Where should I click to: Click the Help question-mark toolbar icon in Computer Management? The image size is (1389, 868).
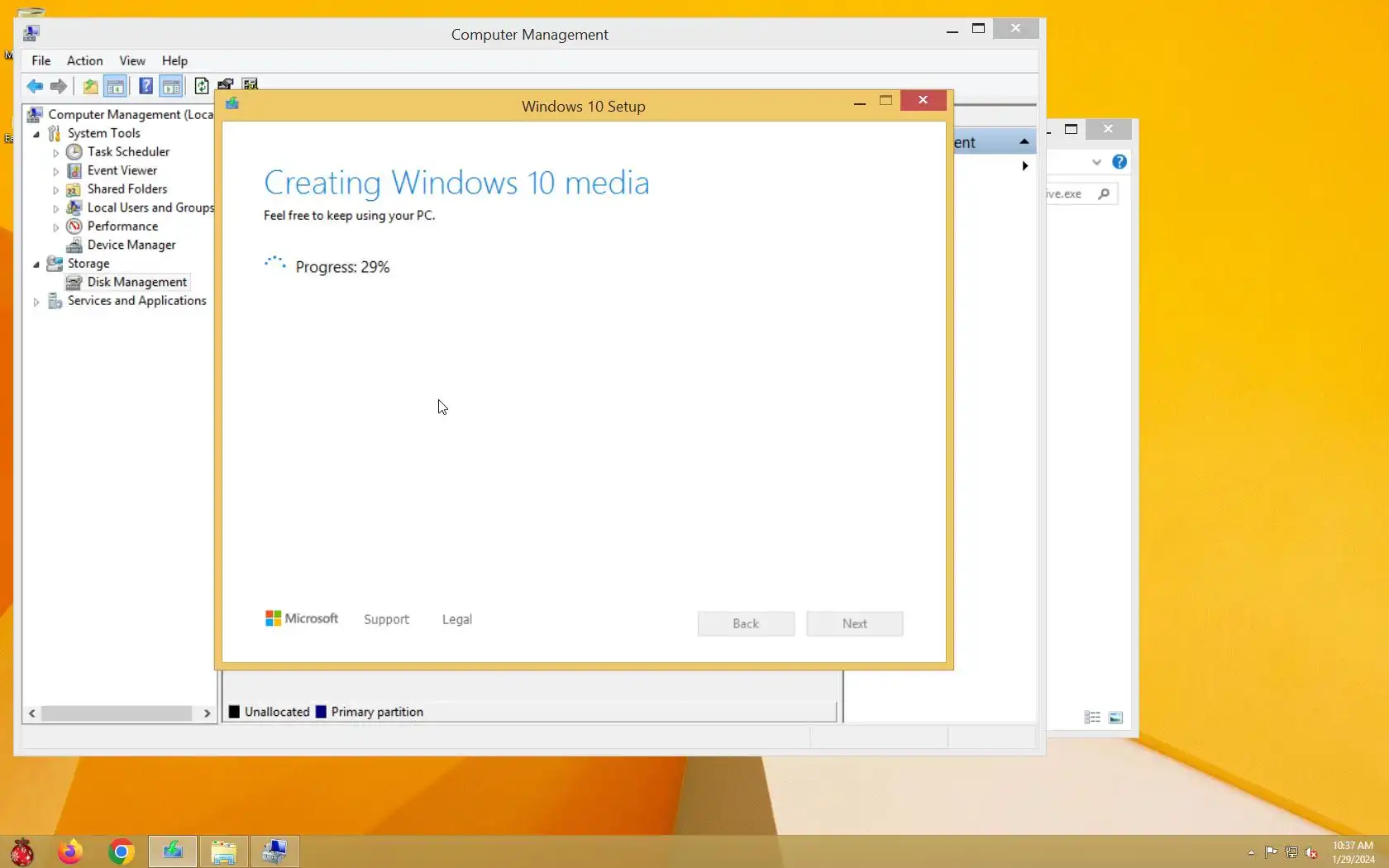[x=146, y=86]
